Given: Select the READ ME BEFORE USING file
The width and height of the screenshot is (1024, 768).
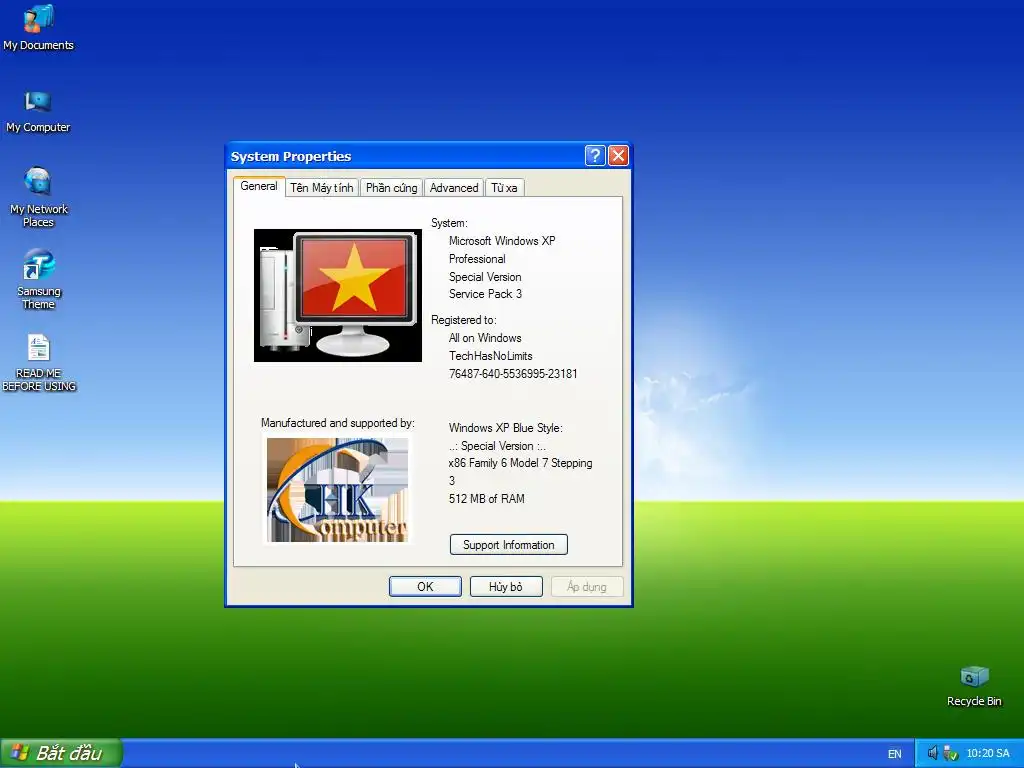Looking at the screenshot, I should coord(39,362).
